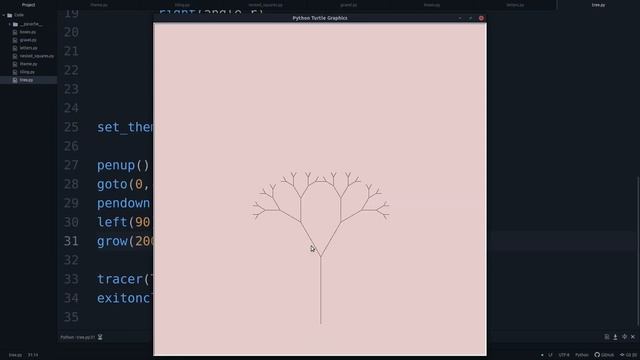Image resolution: width=640 pixels, height=360 pixels.
Task: Expand the __pycache__ folder arrow
Action: pyautogui.click(x=9, y=24)
